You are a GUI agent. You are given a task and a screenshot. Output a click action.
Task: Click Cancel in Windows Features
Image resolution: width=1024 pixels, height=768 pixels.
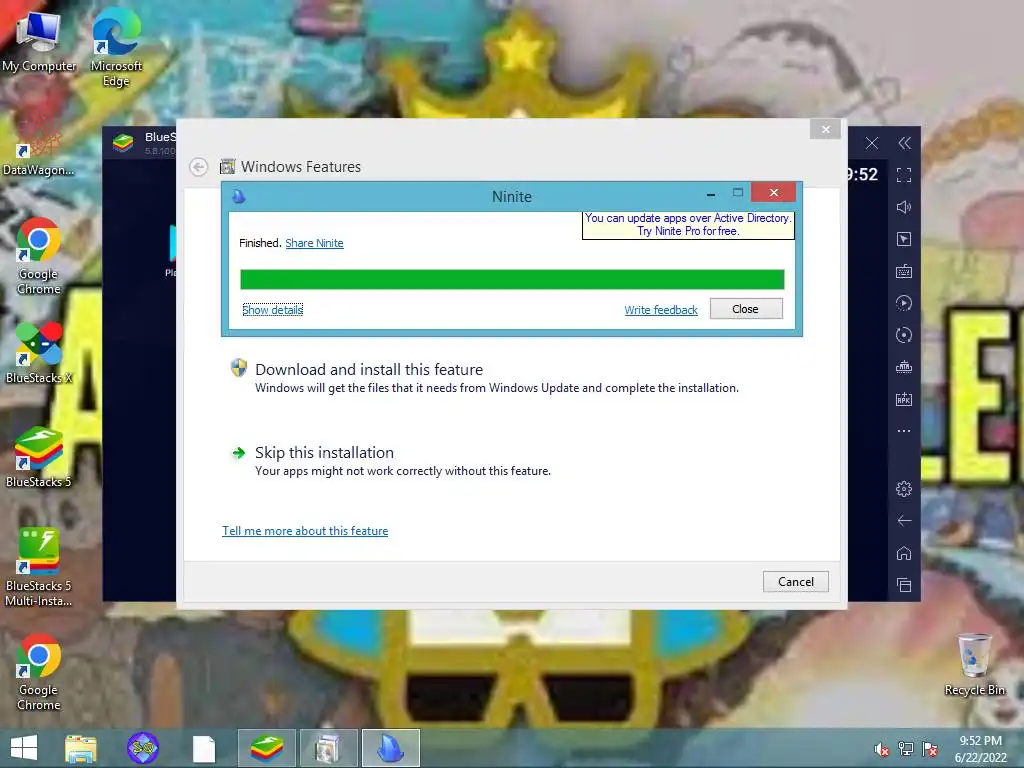[x=795, y=582]
